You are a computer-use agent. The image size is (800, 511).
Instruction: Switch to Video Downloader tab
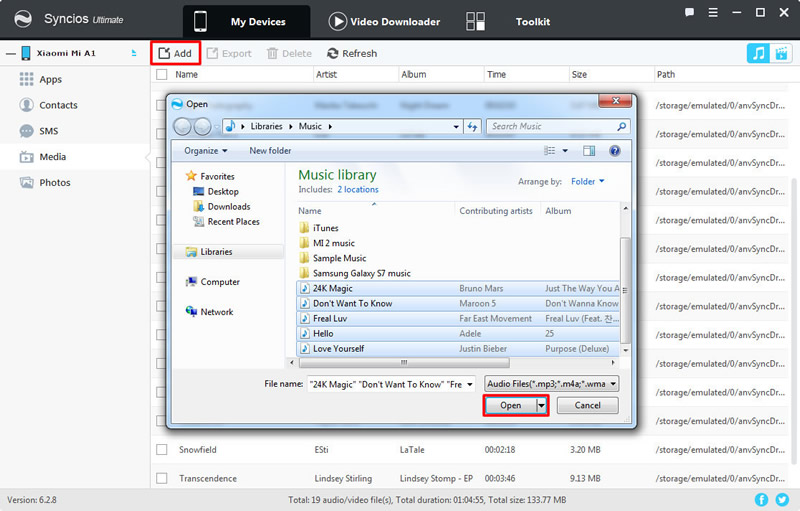click(384, 21)
